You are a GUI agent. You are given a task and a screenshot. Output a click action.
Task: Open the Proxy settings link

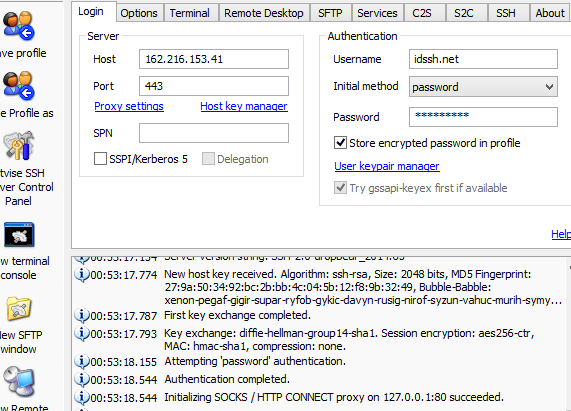pyautogui.click(x=129, y=106)
